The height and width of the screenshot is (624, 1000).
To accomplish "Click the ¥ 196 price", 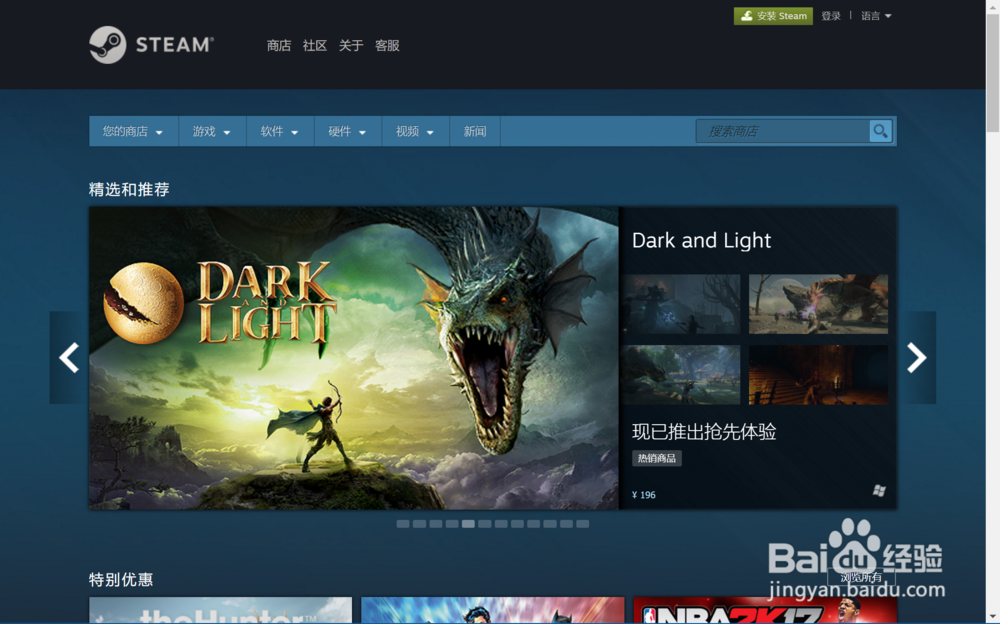I will [x=643, y=494].
